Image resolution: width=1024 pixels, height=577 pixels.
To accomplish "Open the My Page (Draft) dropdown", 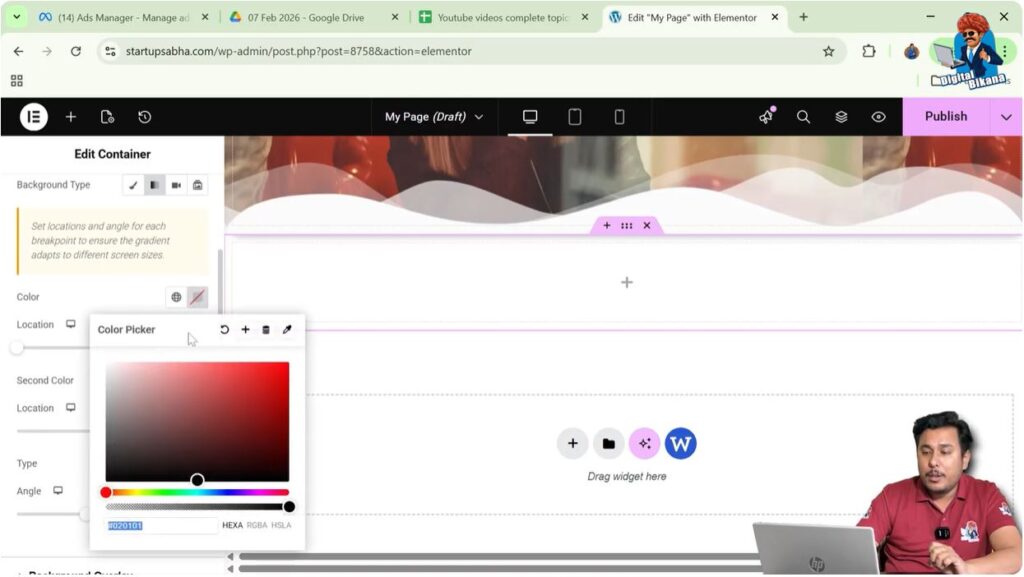I will 434,117.
